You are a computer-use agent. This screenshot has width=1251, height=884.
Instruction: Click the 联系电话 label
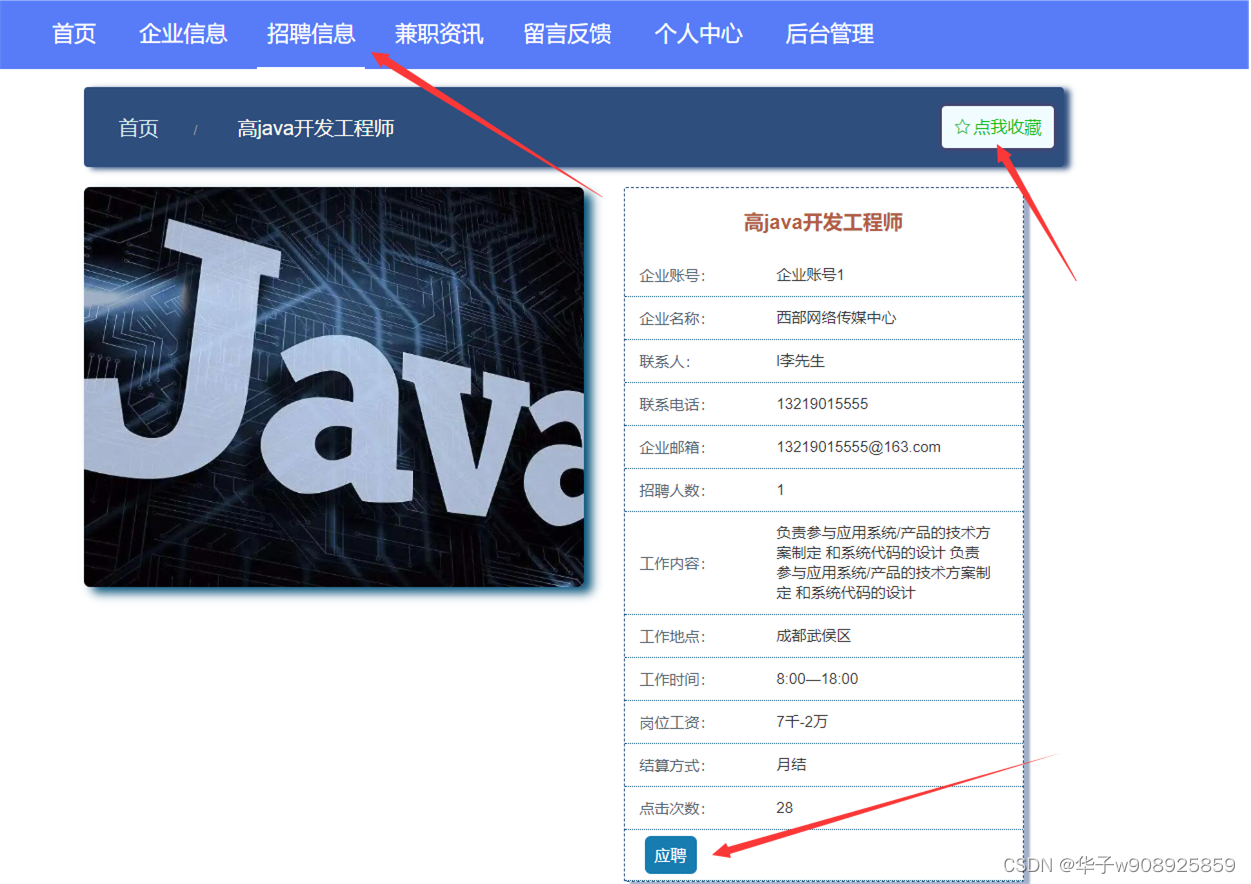[x=672, y=405]
